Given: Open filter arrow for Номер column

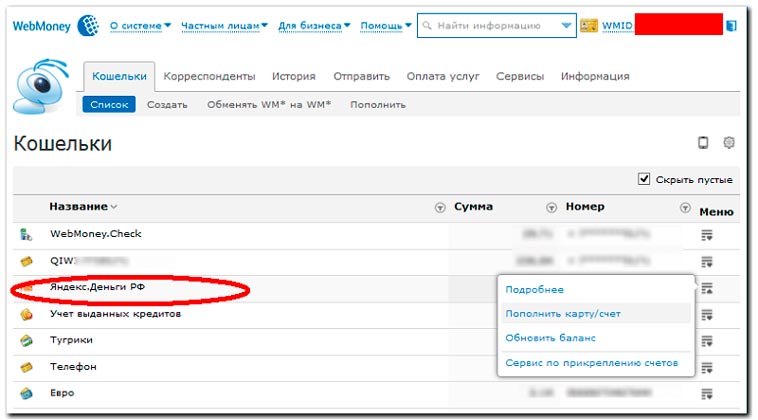Looking at the screenshot, I should [685, 208].
